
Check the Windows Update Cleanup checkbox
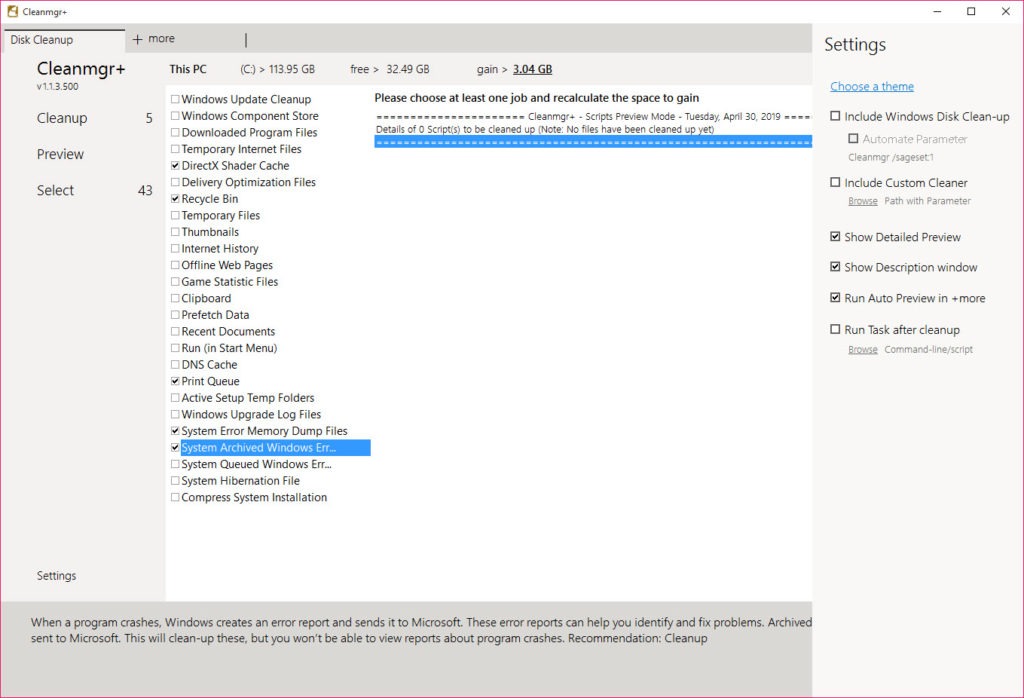point(176,100)
